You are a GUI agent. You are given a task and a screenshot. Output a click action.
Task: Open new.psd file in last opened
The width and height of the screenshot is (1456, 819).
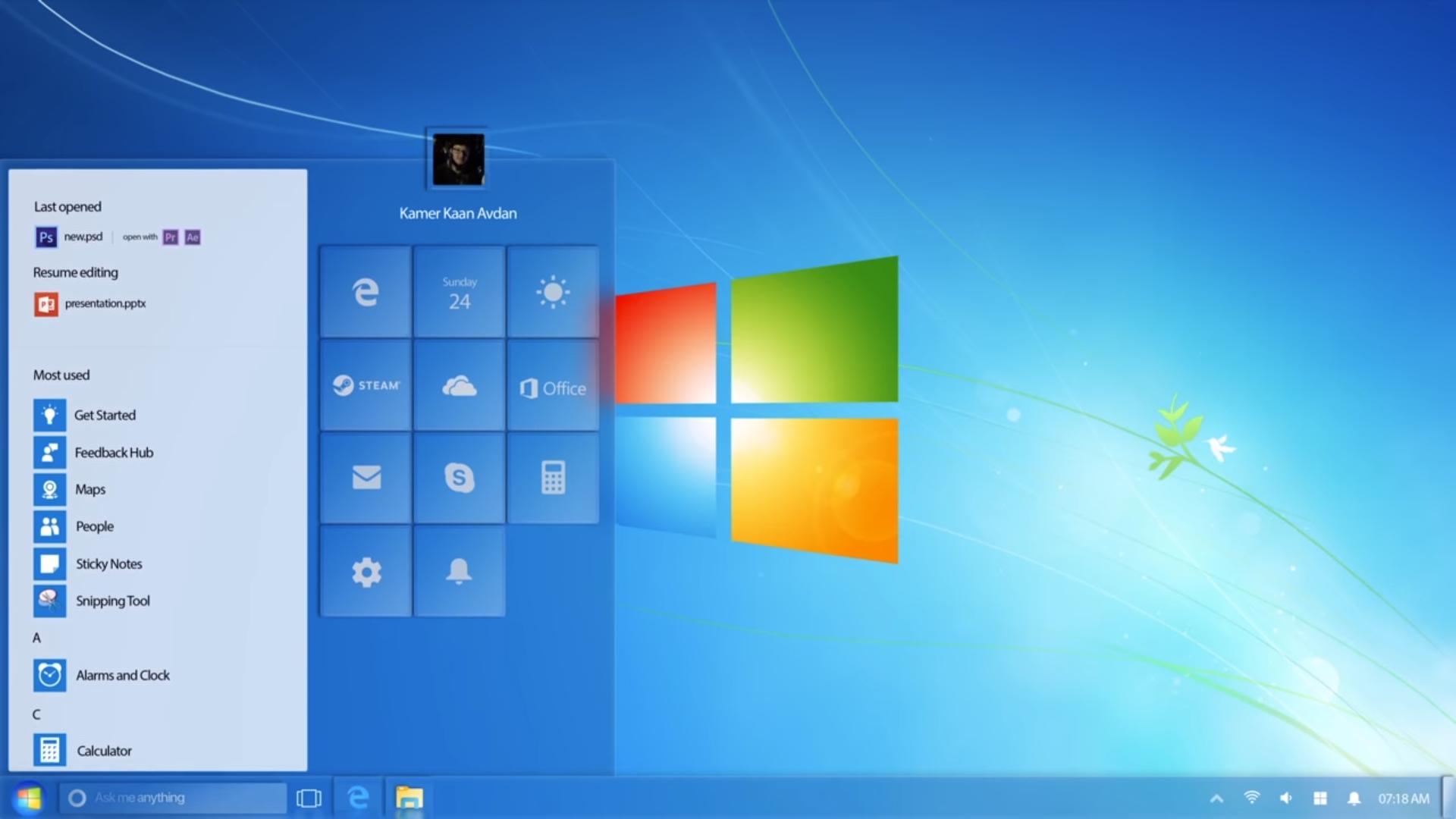[84, 236]
